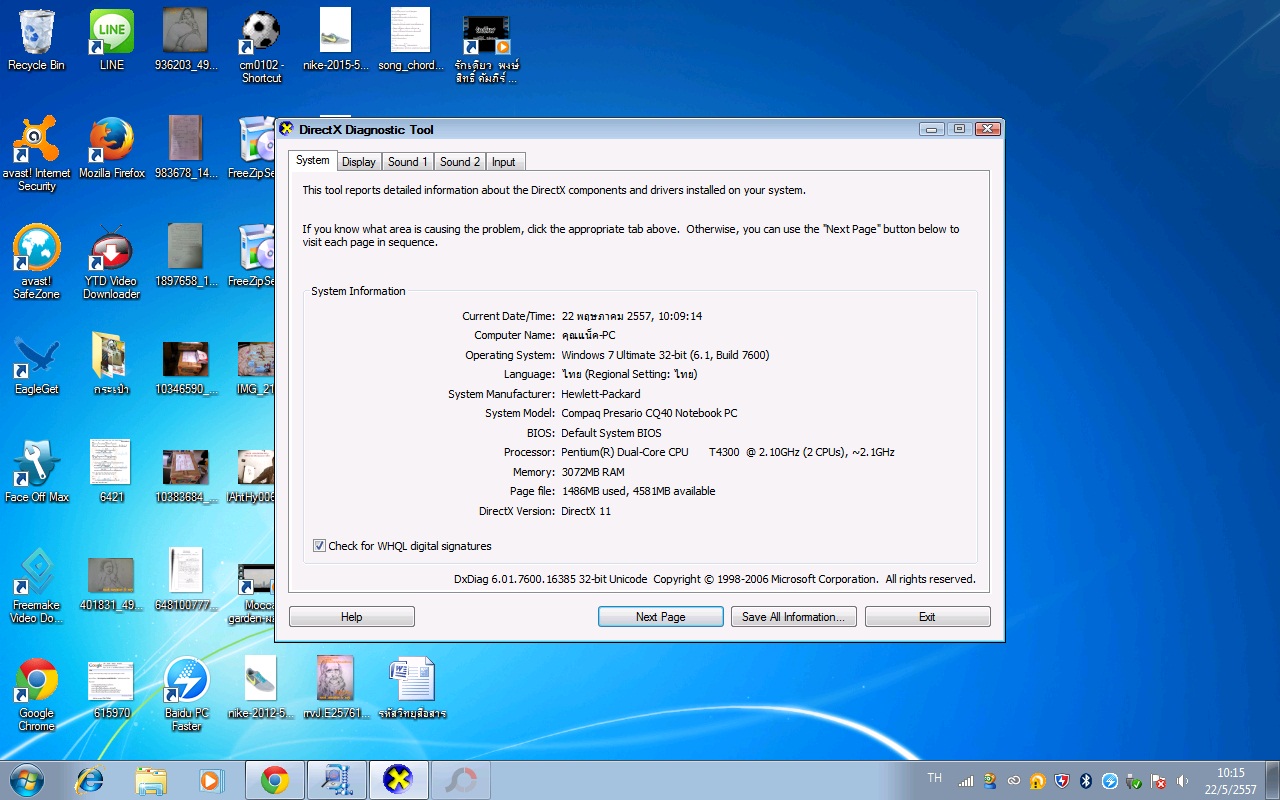Click the volume speaker tray icon
This screenshot has width=1280, height=800.
pos(1183,781)
